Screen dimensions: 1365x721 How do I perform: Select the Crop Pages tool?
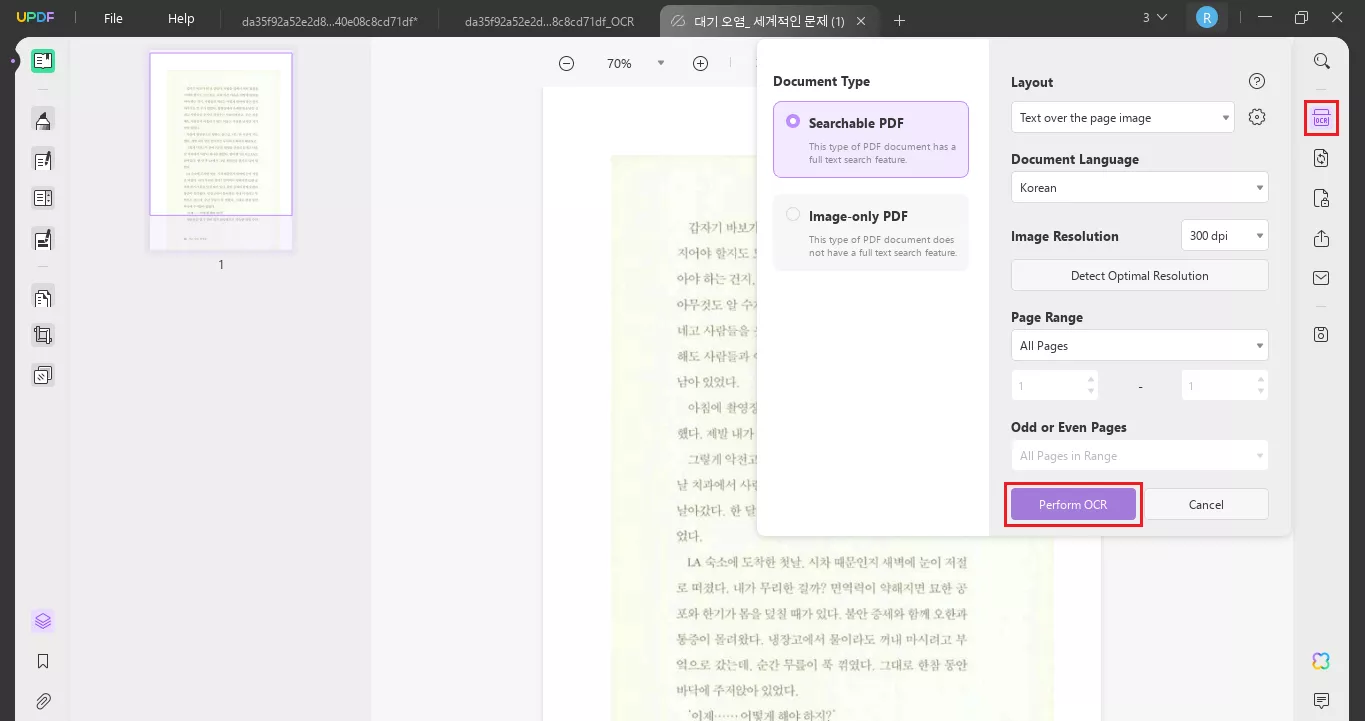tap(42, 335)
